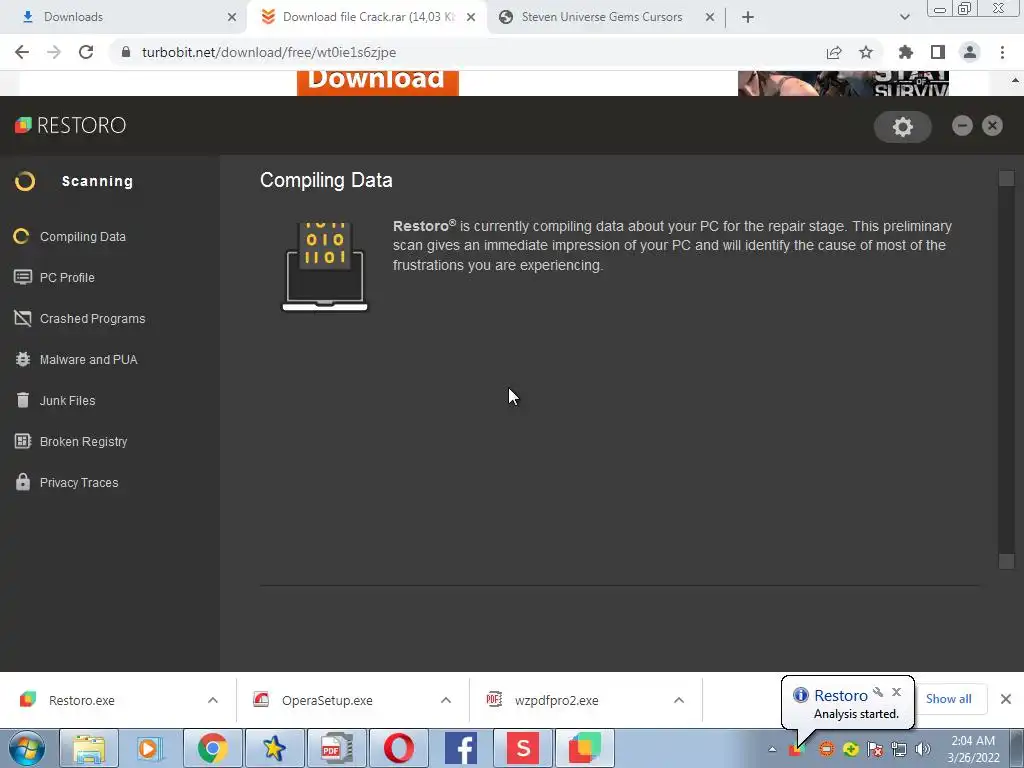
Task: Close the Restoro window
Action: [x=992, y=125]
